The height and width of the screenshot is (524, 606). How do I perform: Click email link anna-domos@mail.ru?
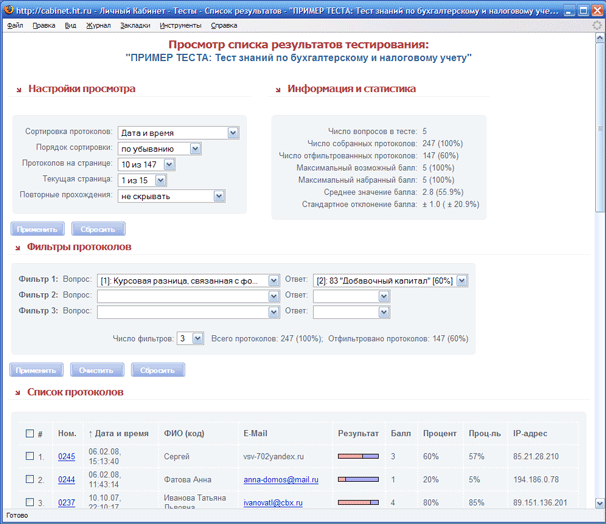[x=281, y=480]
